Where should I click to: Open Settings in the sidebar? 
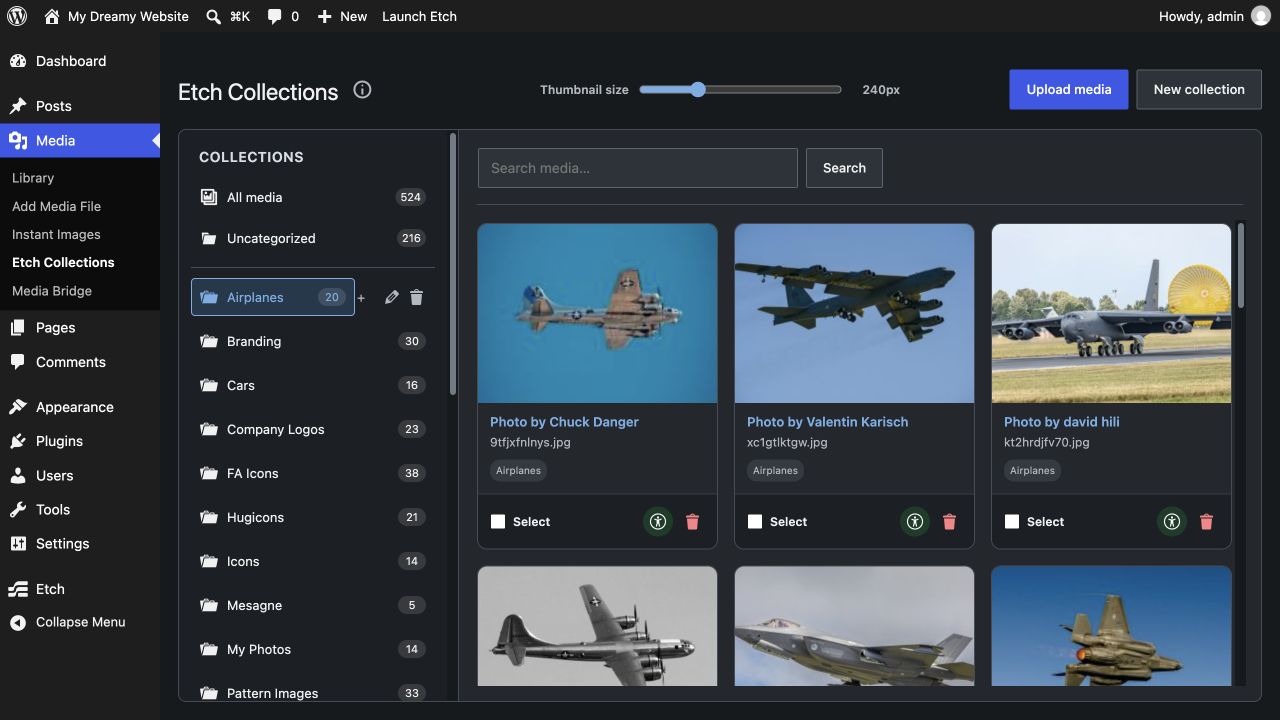tap(80, 544)
